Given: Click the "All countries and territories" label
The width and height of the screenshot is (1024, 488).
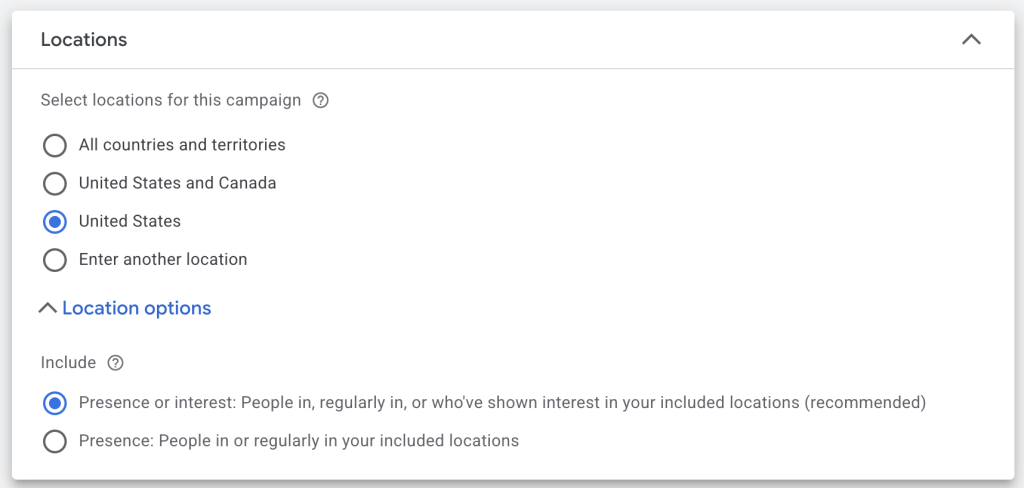Looking at the screenshot, I should pyautogui.click(x=182, y=145).
